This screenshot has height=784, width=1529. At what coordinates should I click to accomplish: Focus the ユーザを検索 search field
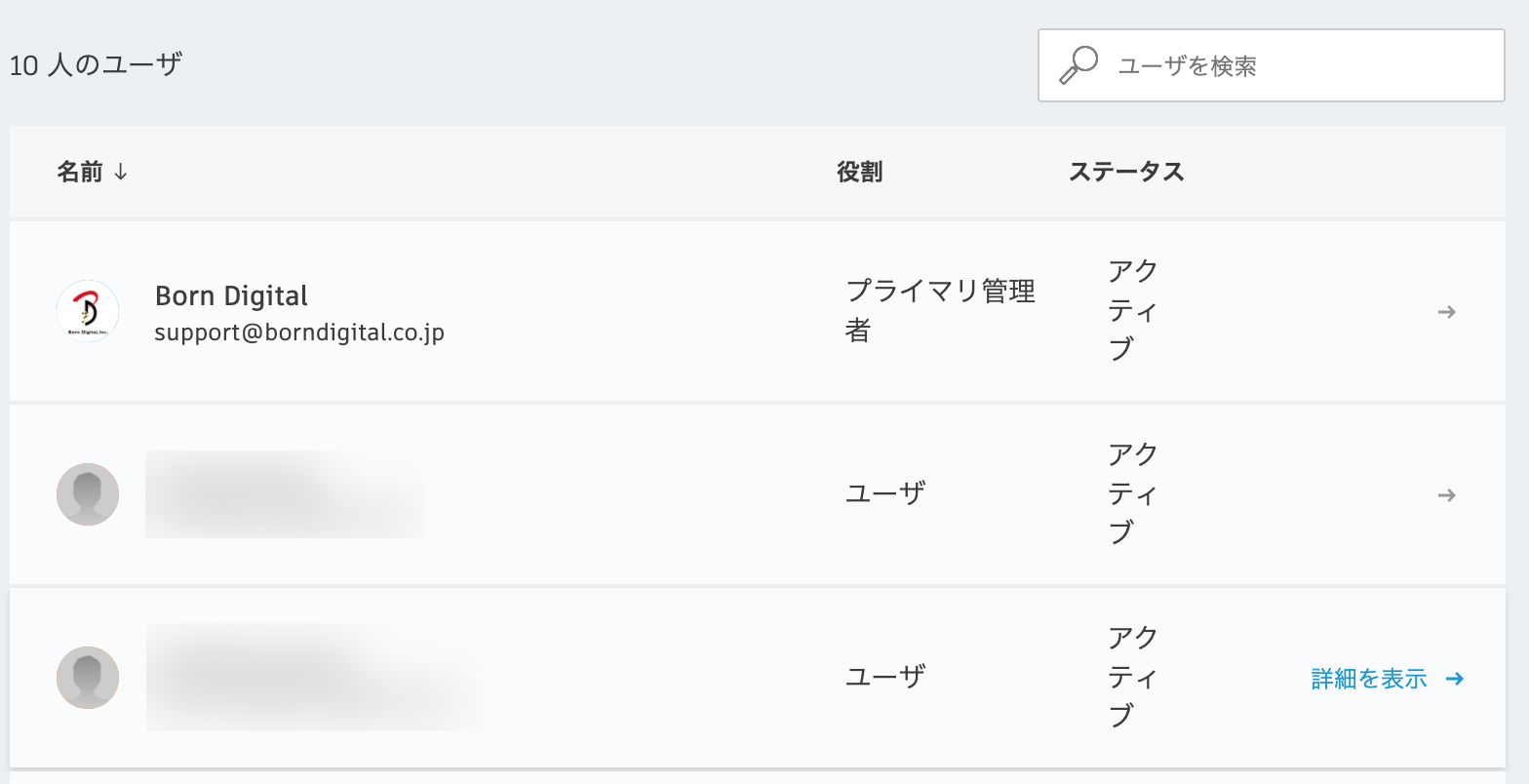click(1272, 65)
